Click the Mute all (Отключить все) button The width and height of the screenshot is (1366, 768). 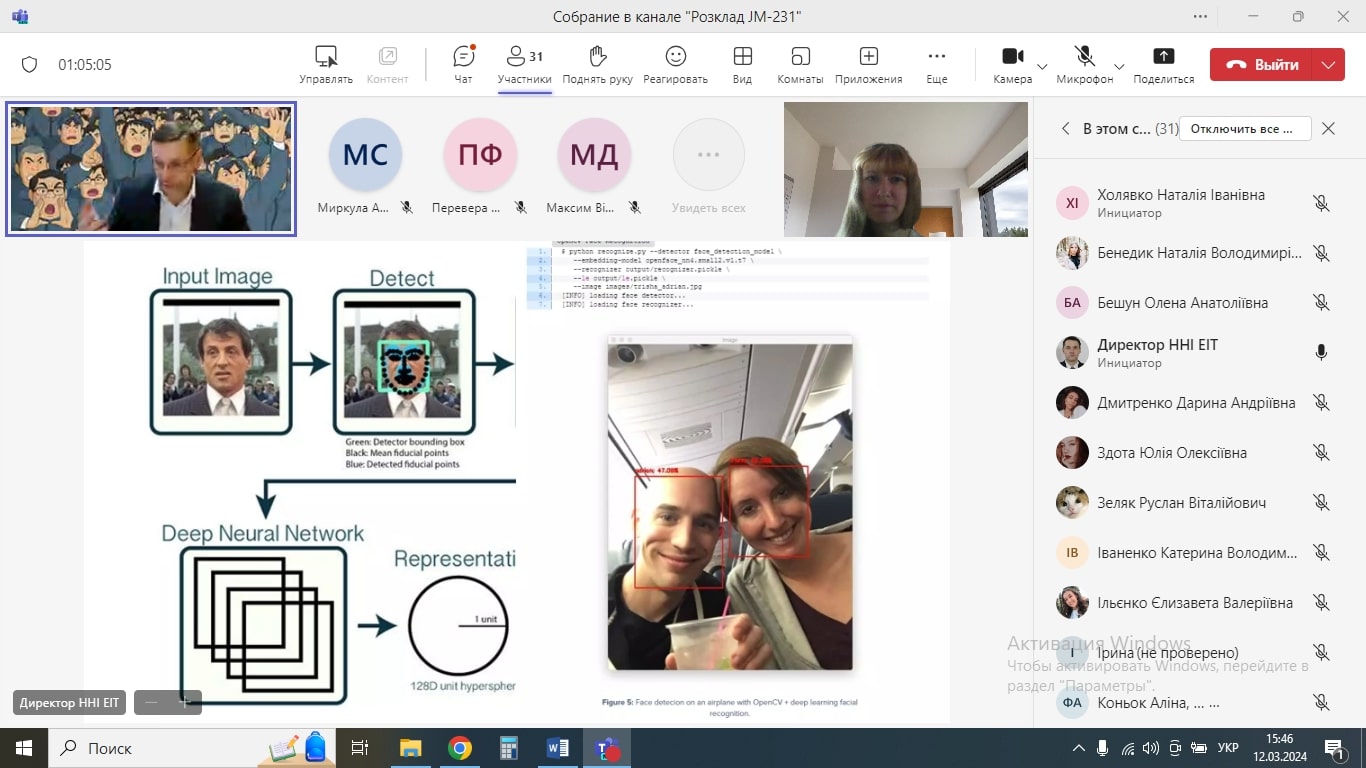pyautogui.click(x=1245, y=128)
